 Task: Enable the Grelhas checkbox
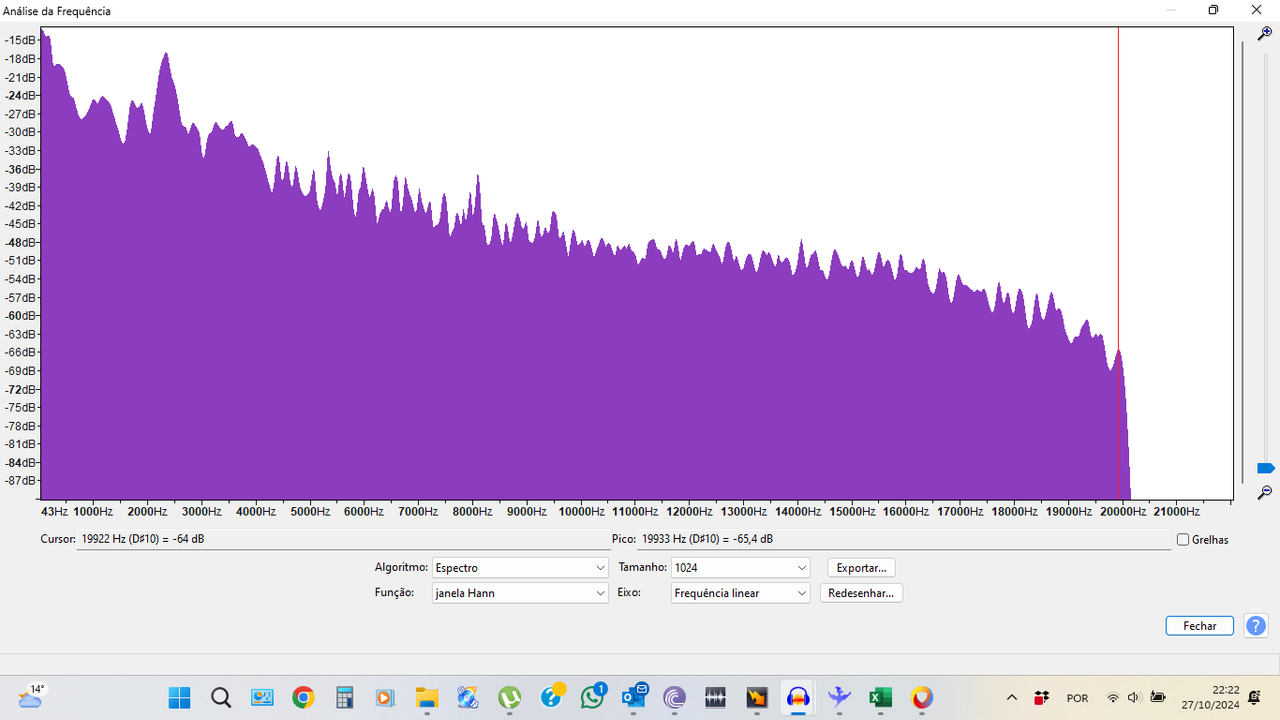tap(1183, 539)
